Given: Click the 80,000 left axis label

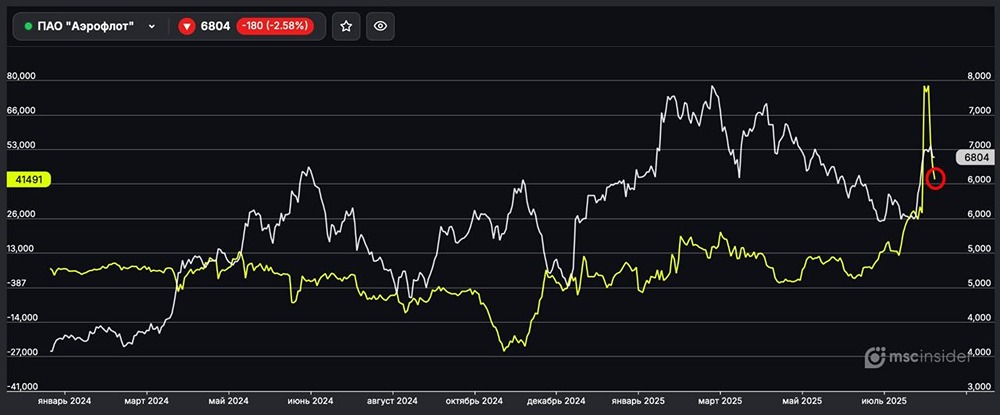Looking at the screenshot, I should coord(21,77).
